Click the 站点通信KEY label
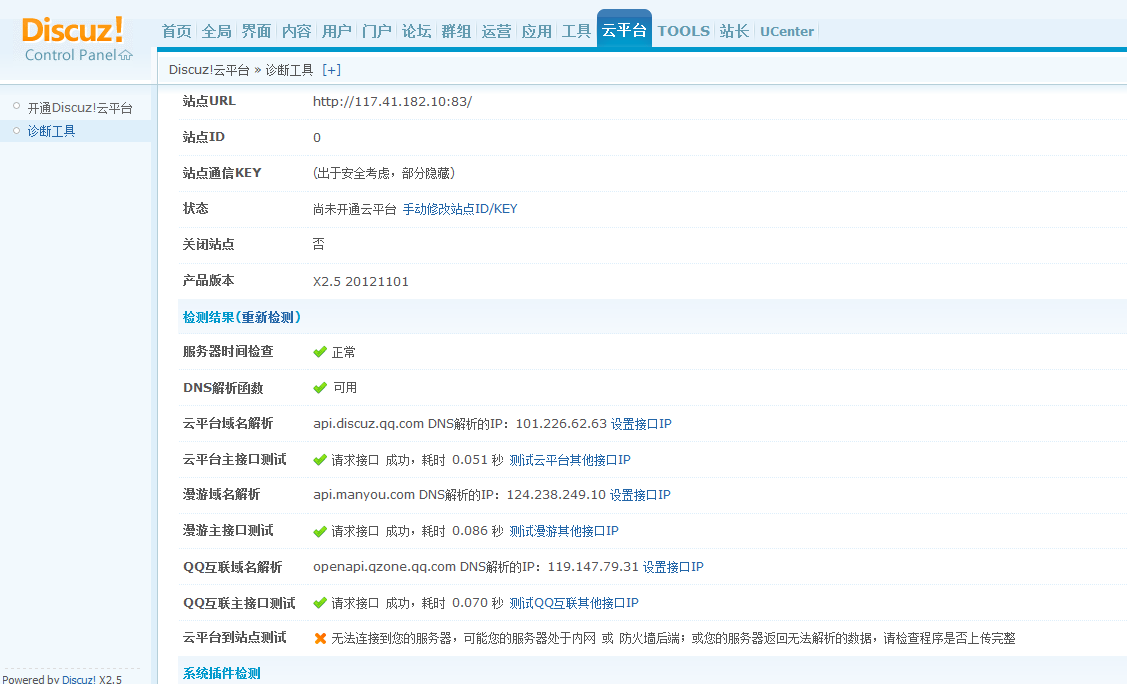The height and width of the screenshot is (684, 1127). [222, 172]
